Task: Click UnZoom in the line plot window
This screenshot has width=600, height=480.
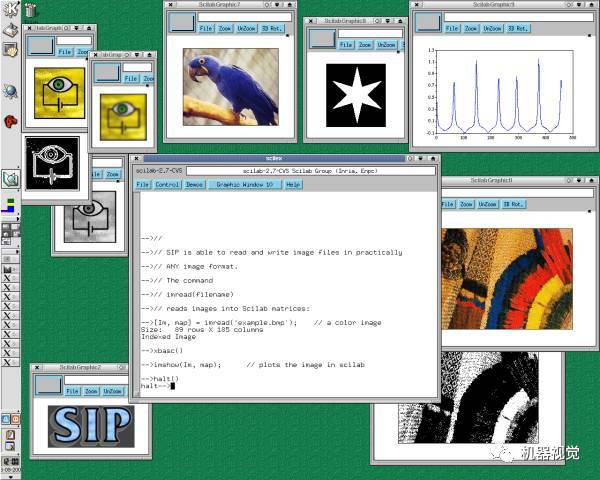Action: coord(492,29)
